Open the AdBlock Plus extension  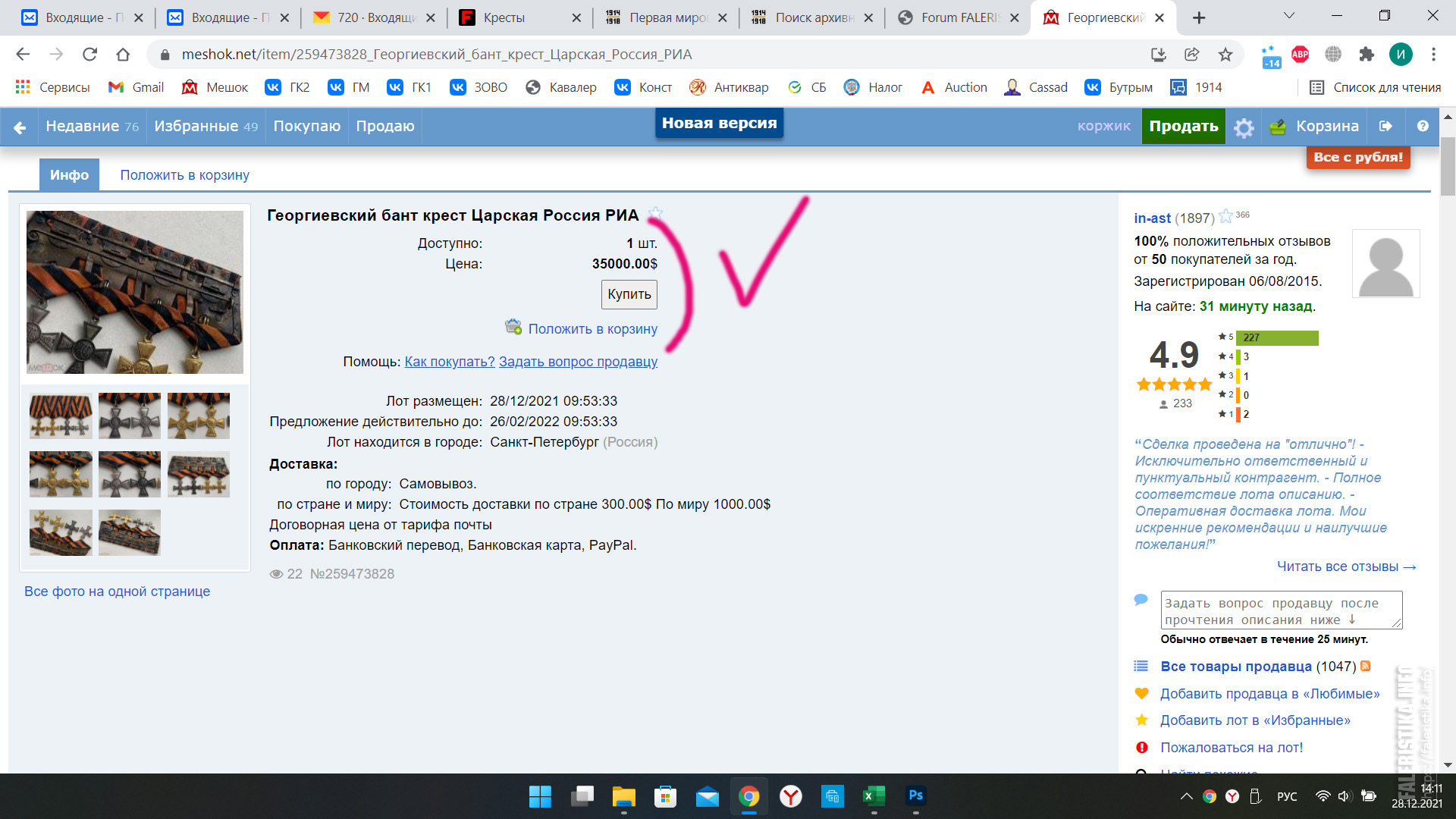click(1300, 55)
